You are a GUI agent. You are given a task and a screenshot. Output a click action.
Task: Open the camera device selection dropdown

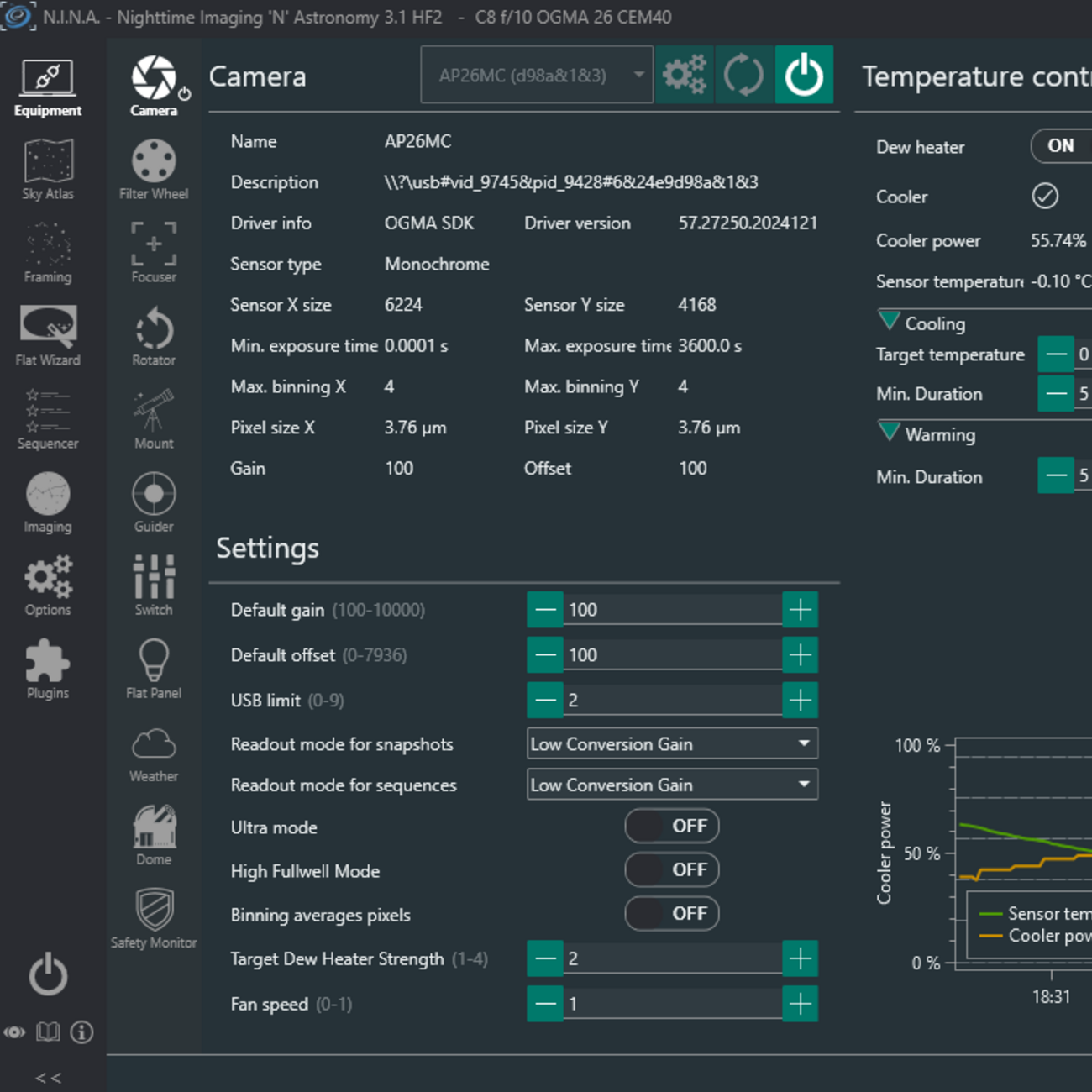(x=537, y=75)
